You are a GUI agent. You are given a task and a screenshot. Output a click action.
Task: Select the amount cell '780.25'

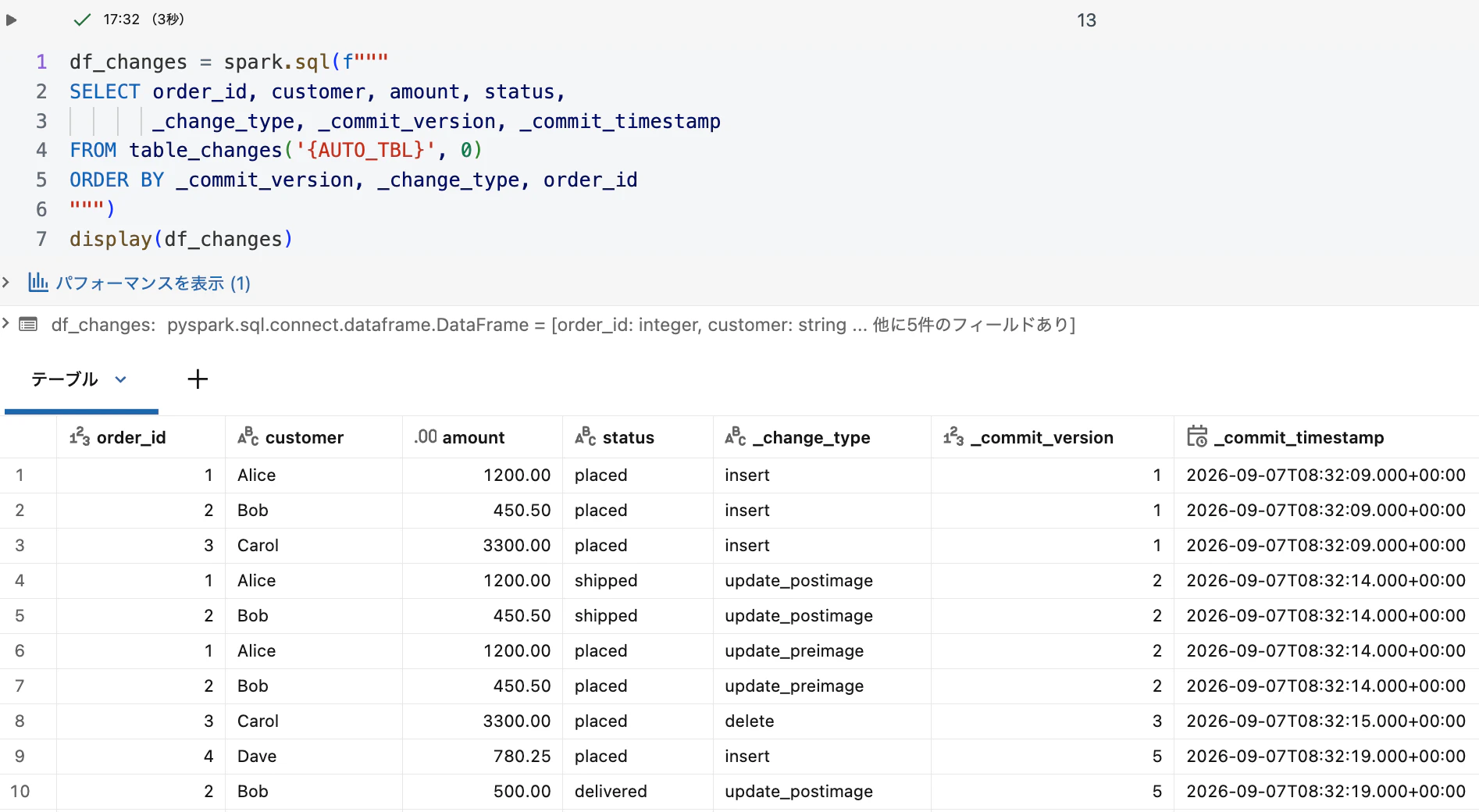coord(483,757)
